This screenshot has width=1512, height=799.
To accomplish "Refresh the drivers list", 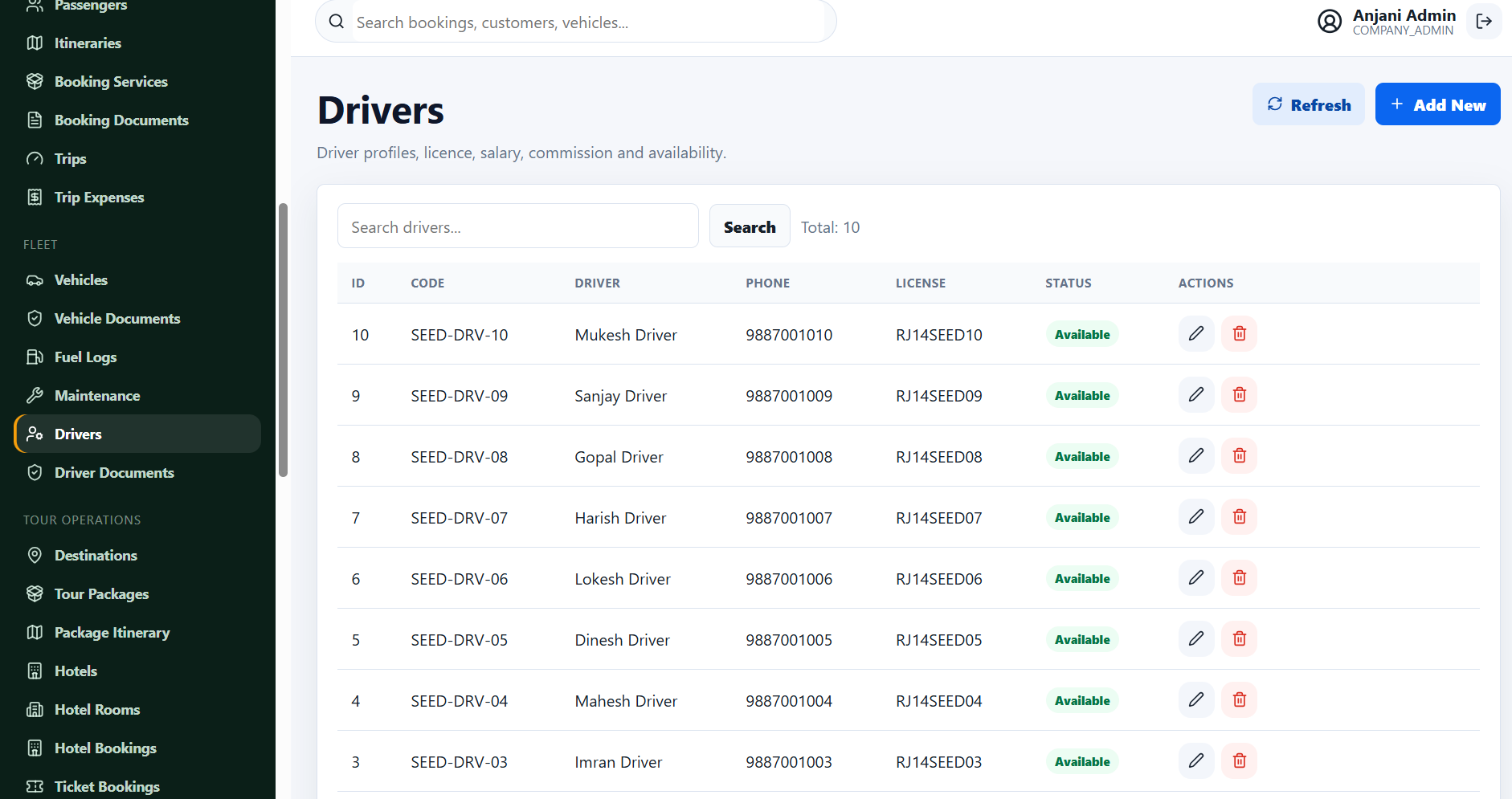I will (x=1309, y=104).
